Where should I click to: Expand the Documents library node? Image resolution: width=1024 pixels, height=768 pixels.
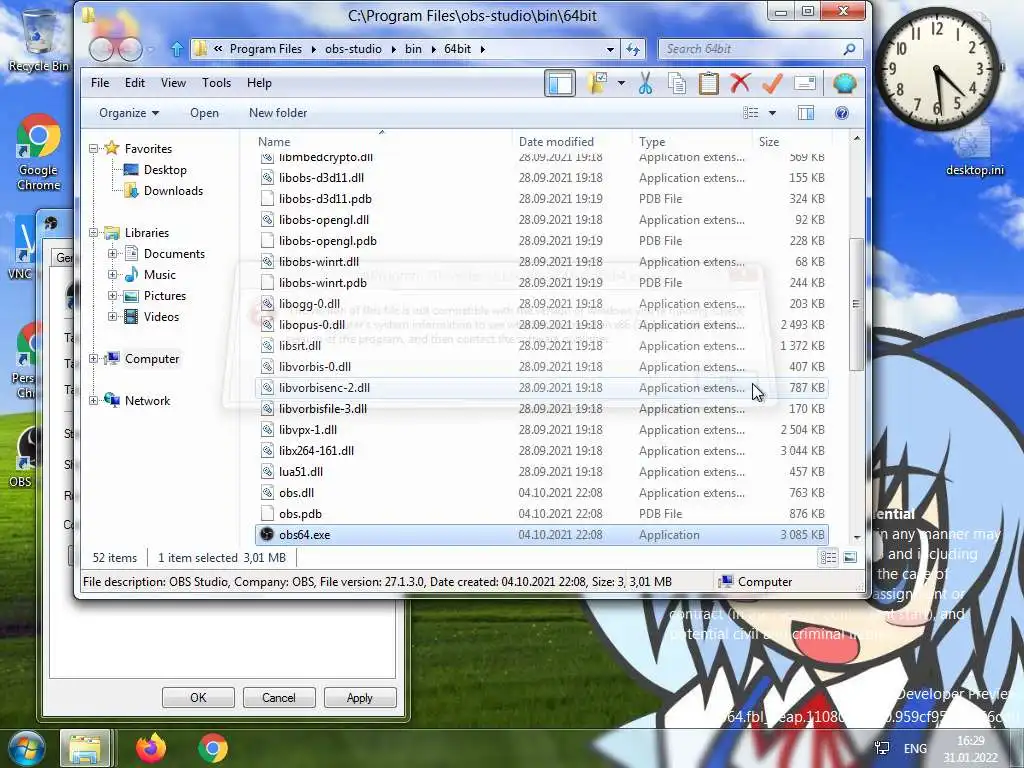pyautogui.click(x=112, y=253)
